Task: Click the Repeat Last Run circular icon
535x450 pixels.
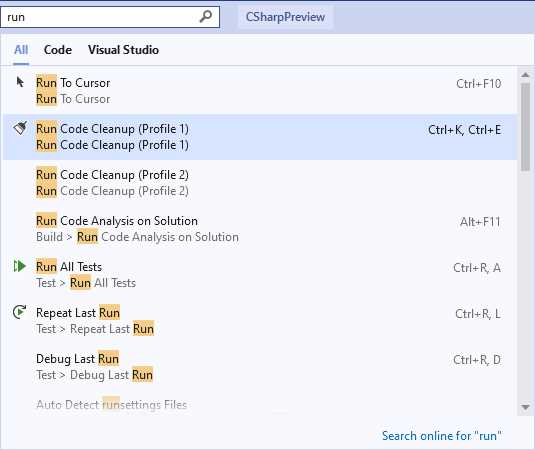Action: (19, 312)
